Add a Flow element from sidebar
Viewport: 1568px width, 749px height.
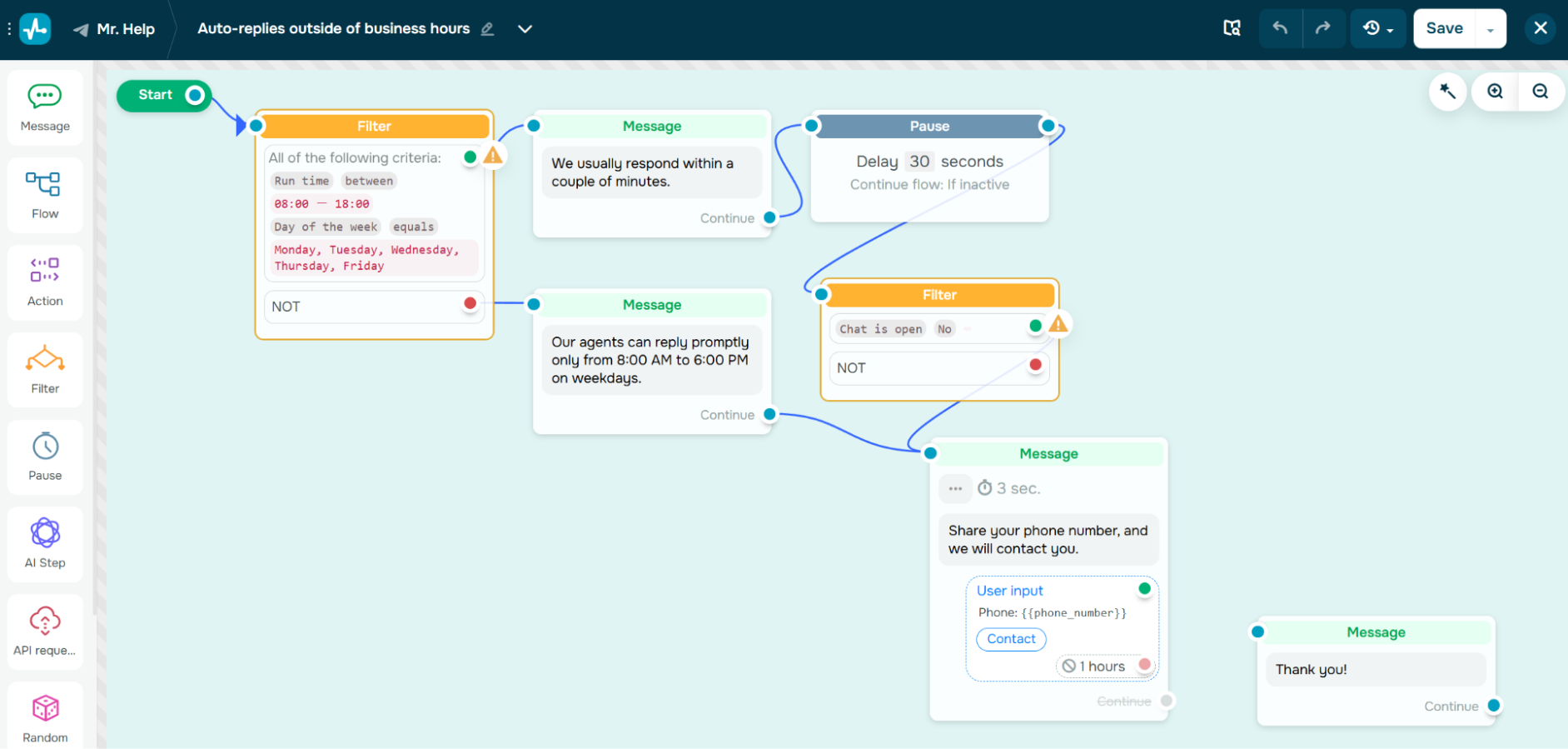45,195
